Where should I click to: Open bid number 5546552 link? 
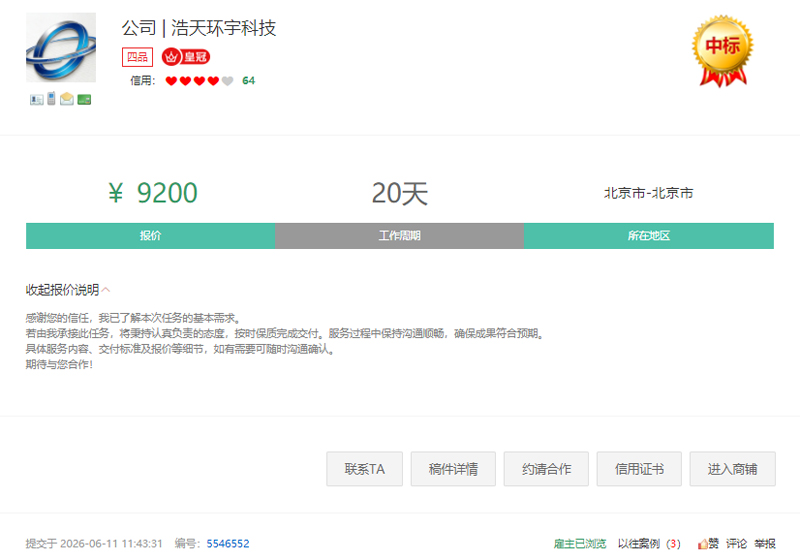[228, 544]
